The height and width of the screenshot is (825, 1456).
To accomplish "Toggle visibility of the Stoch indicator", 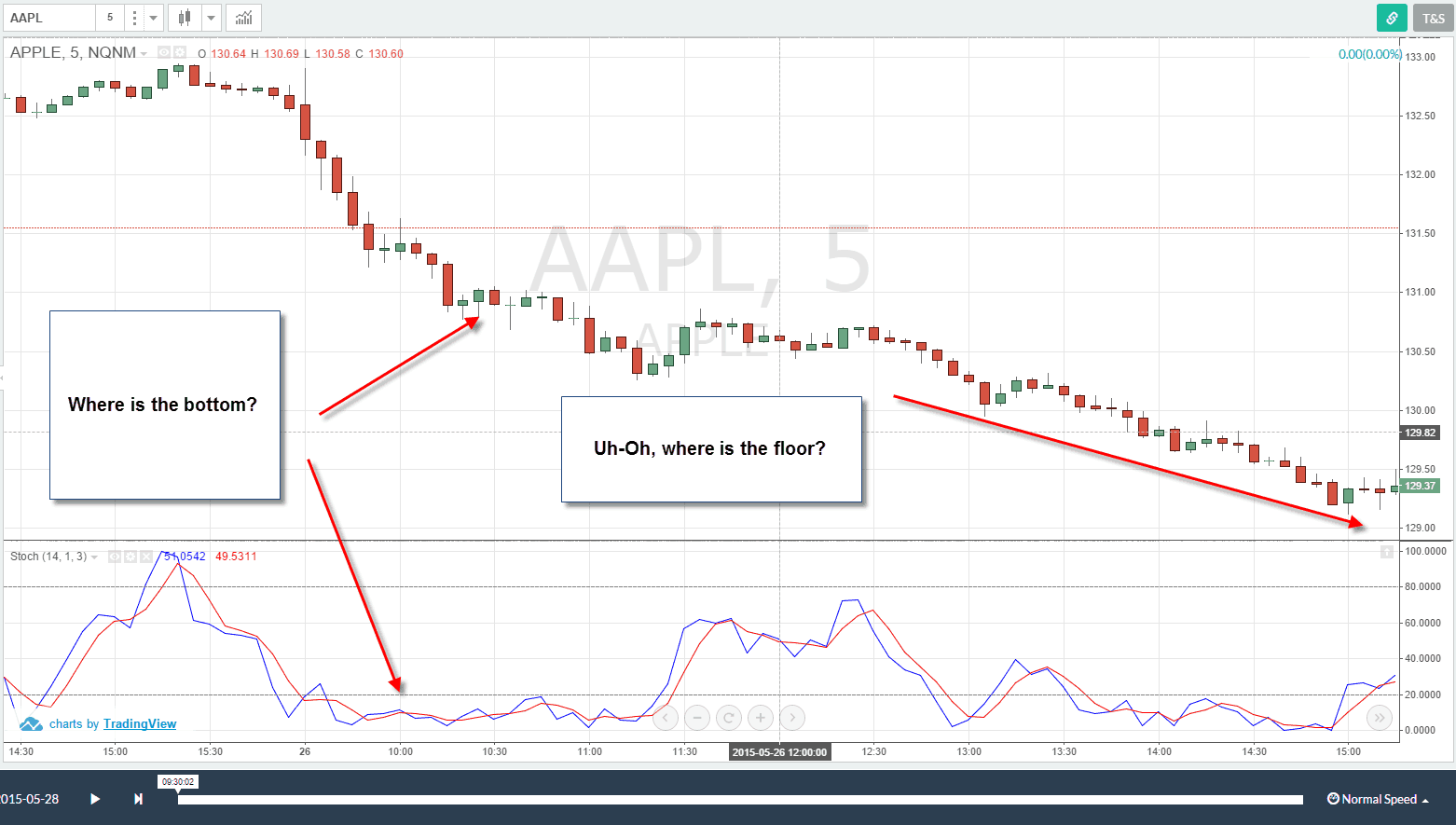I will 113,556.
